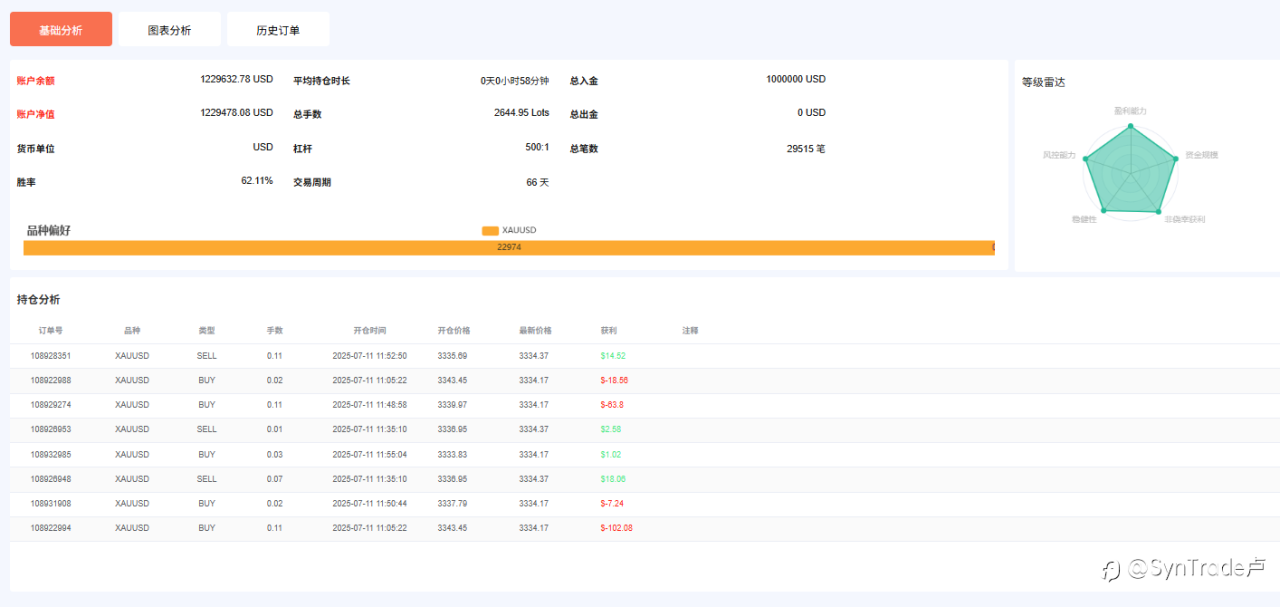
Task: Click the watermark logo beside @SynTrade
Action: pyautogui.click(x=1111, y=570)
